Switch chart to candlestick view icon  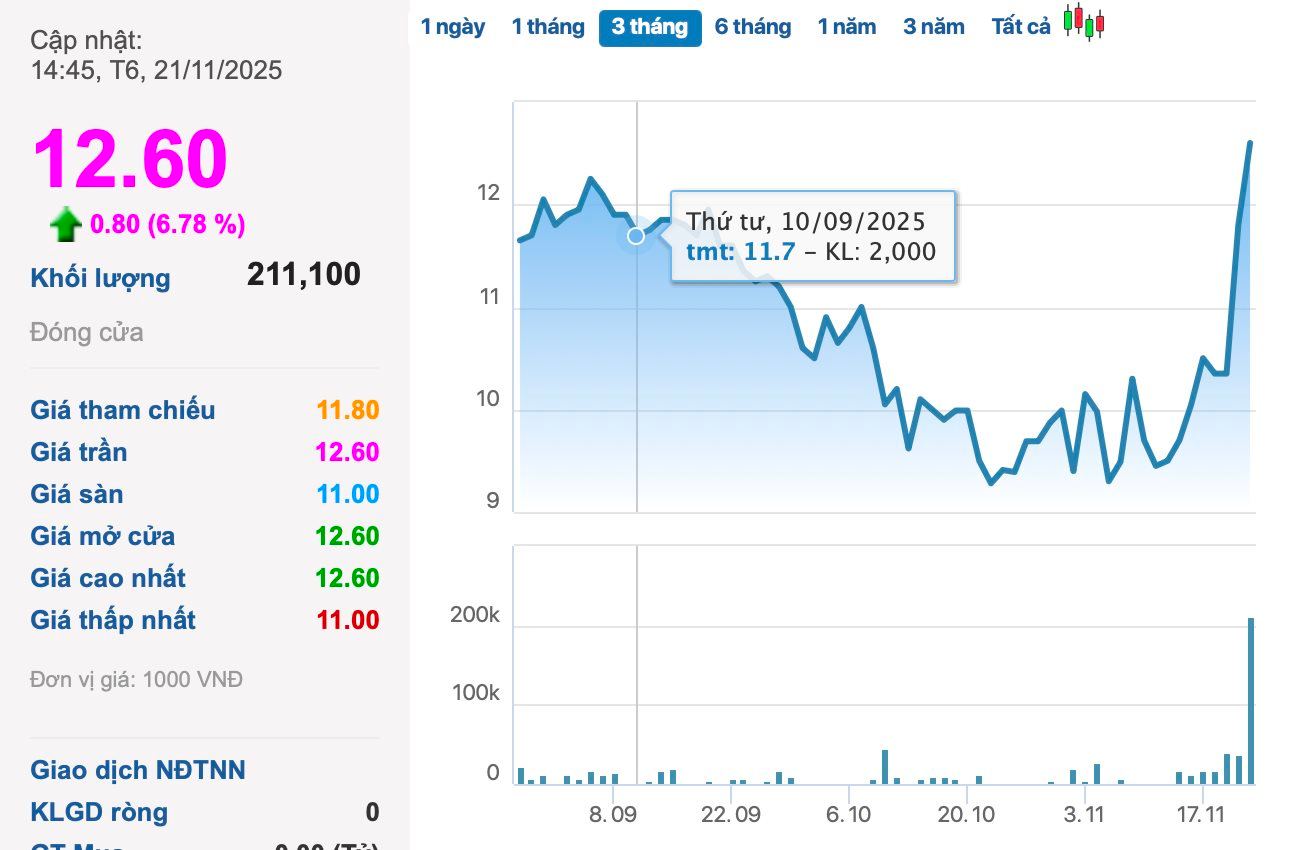1084,22
